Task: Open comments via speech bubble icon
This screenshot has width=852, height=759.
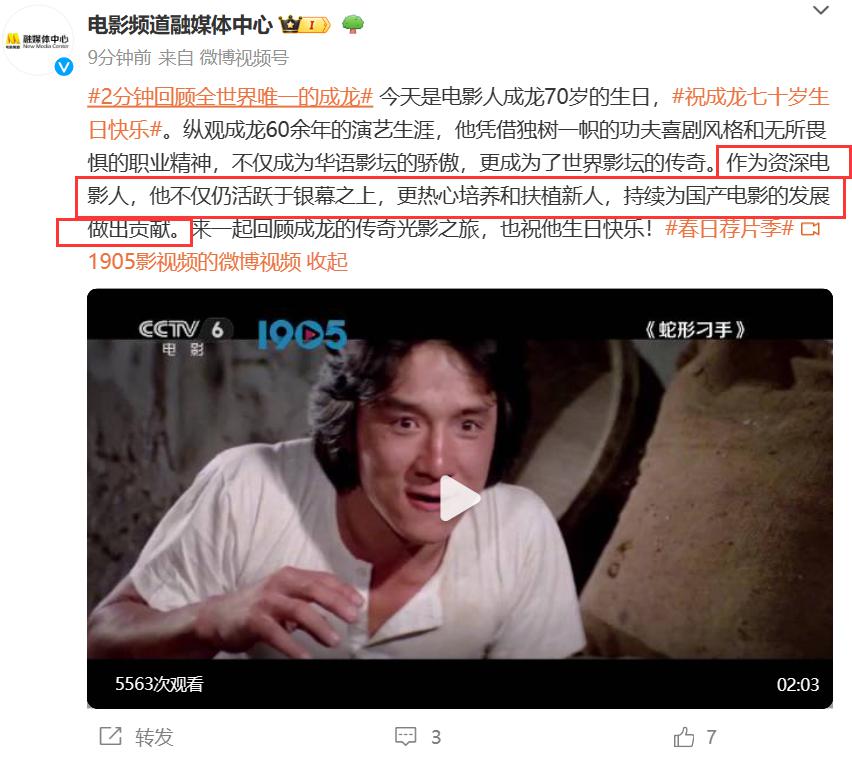Action: [405, 737]
